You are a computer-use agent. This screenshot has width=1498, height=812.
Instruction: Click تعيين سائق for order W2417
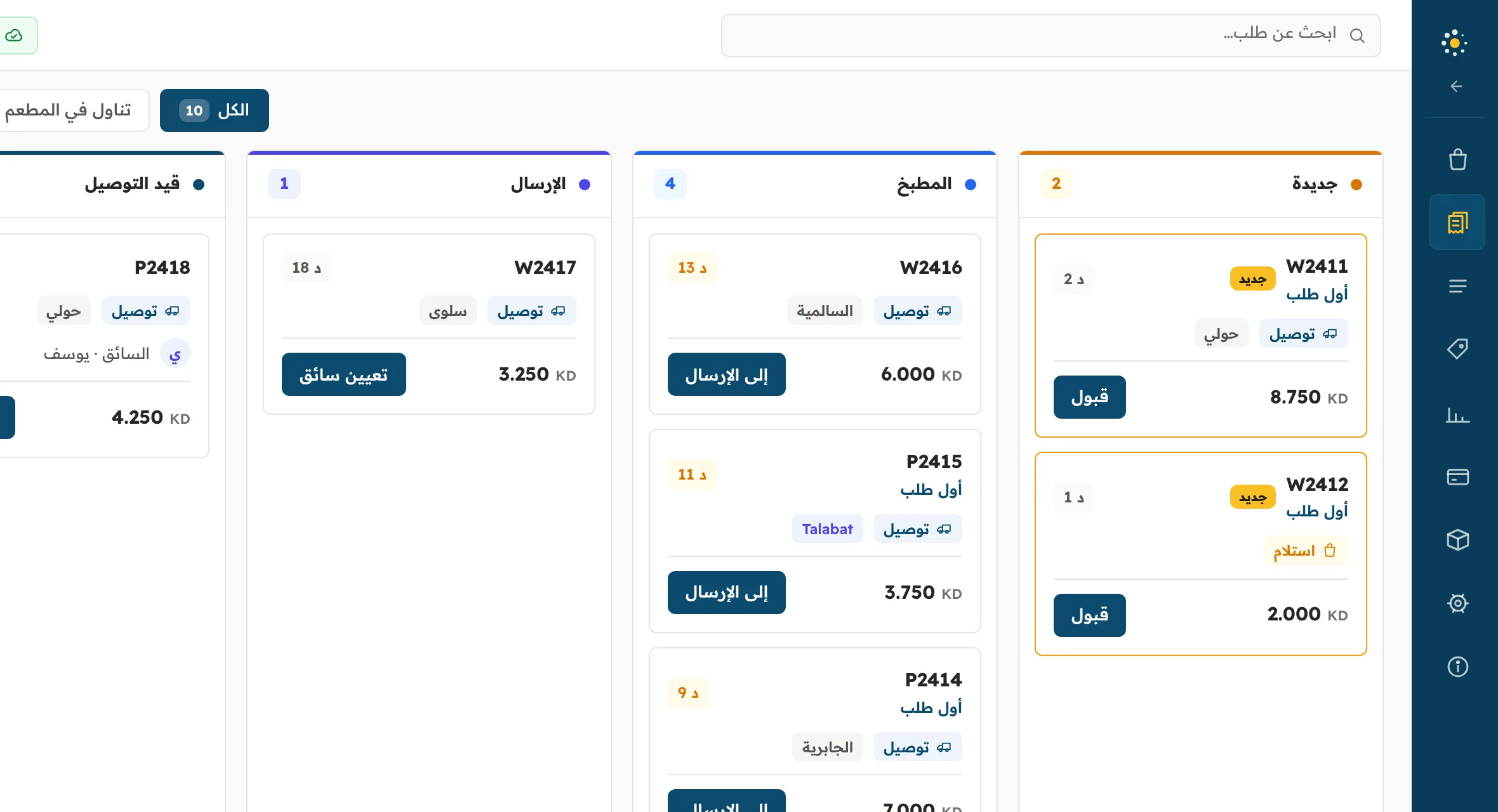point(344,374)
